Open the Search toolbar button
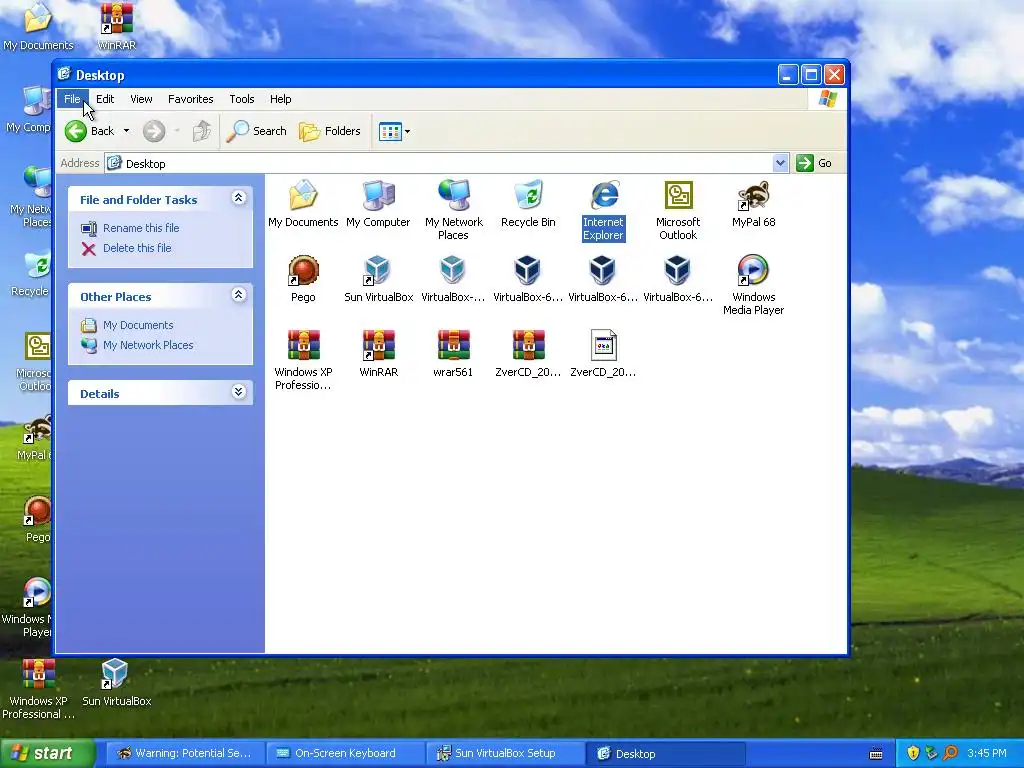Viewport: 1024px width, 768px height. 257,131
